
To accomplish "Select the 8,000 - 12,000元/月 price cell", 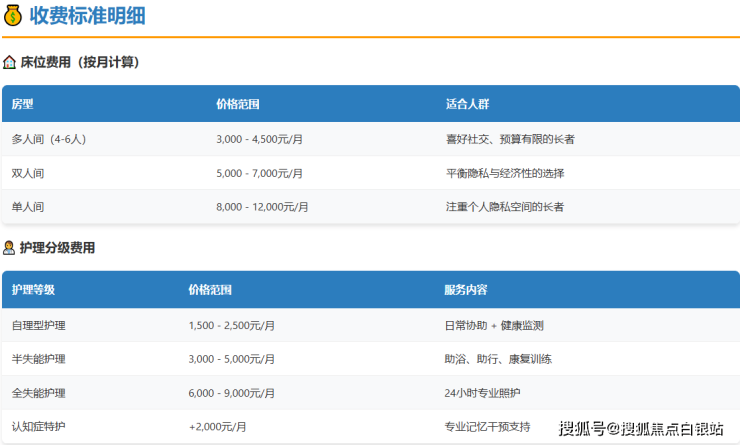I will 262,207.
